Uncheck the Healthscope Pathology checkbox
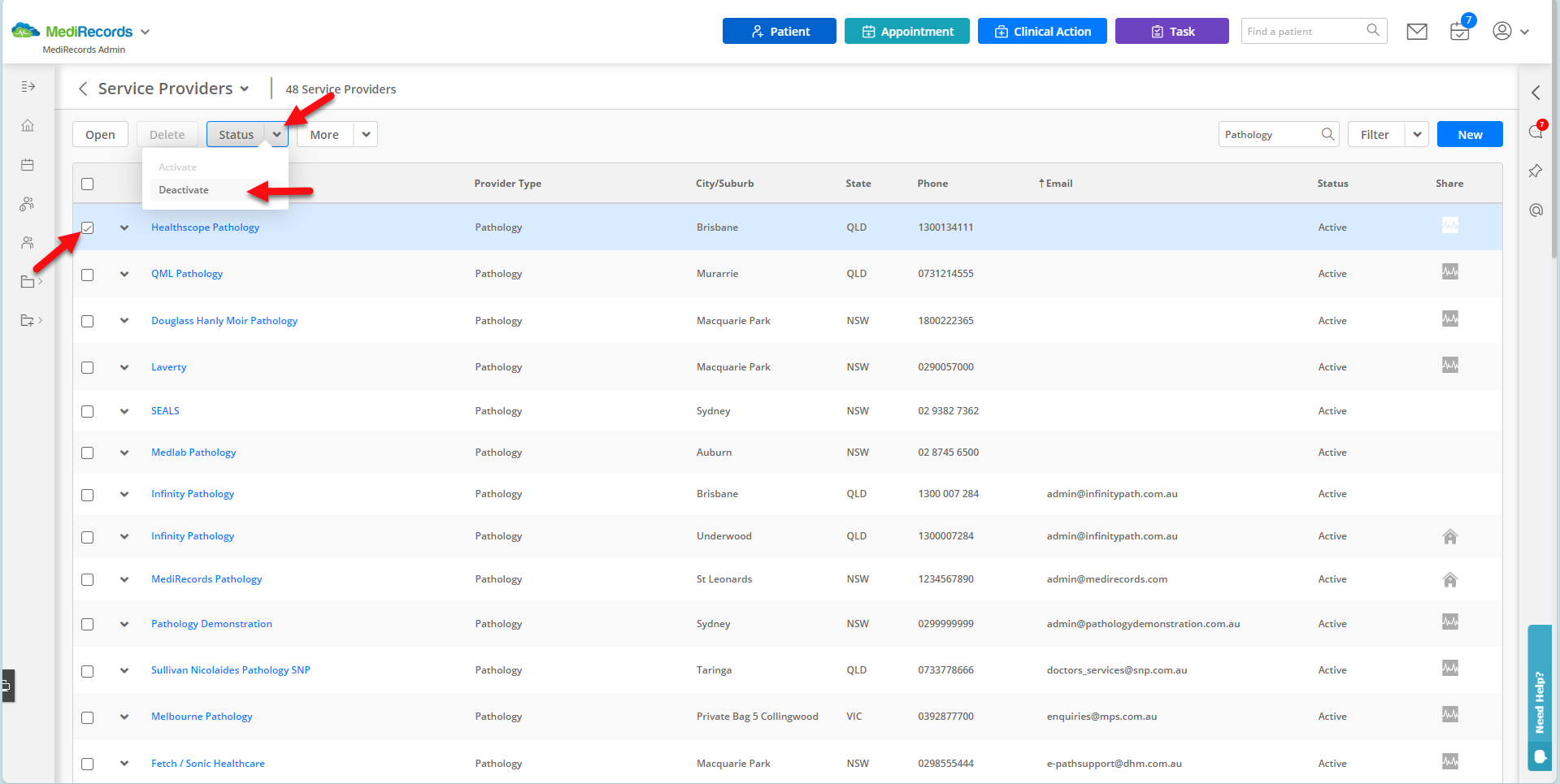This screenshot has width=1560, height=784. [x=88, y=227]
